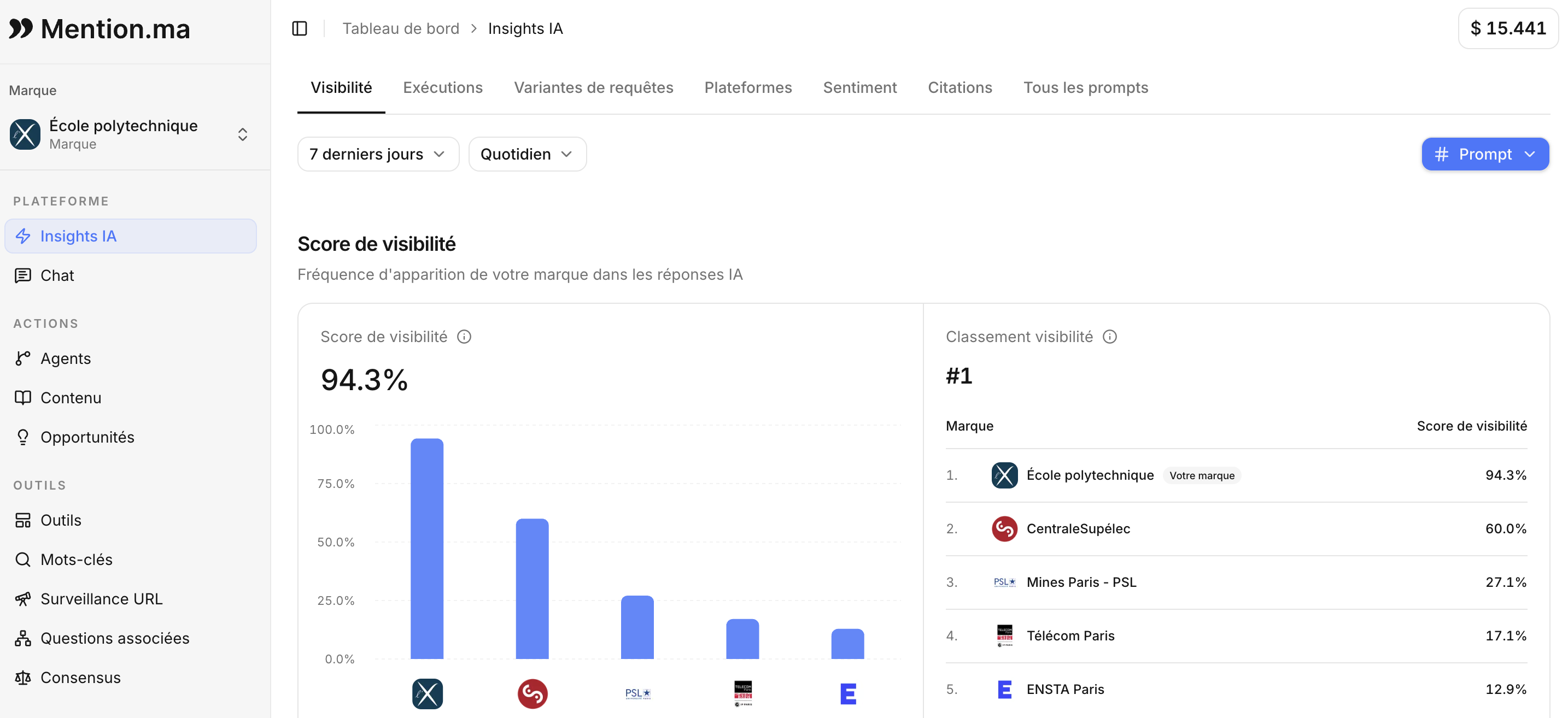Screen dimensions: 1568x718
Task: Open Opportunités lightbulb icon
Action: tap(23, 438)
